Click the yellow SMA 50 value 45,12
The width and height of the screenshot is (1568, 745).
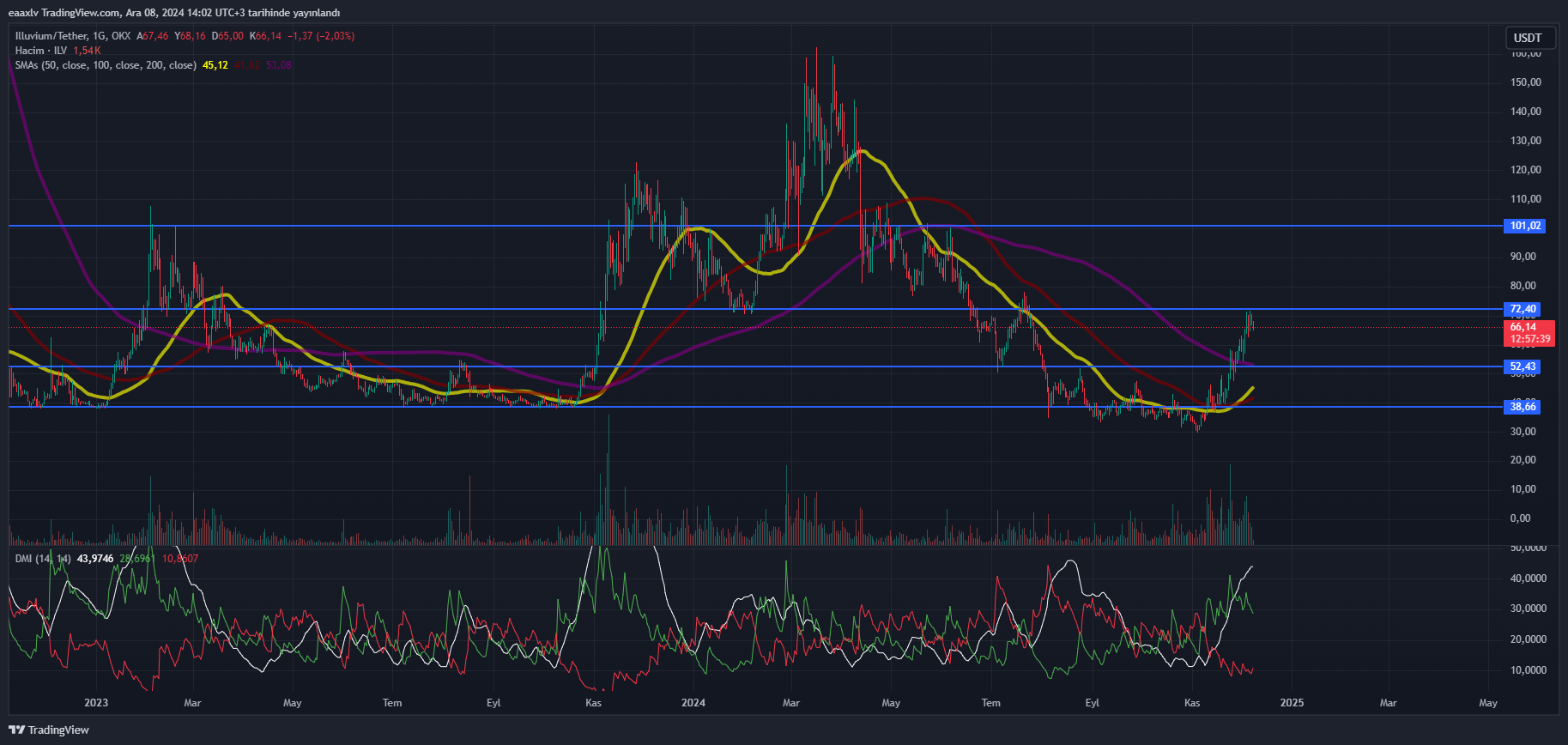(x=215, y=65)
